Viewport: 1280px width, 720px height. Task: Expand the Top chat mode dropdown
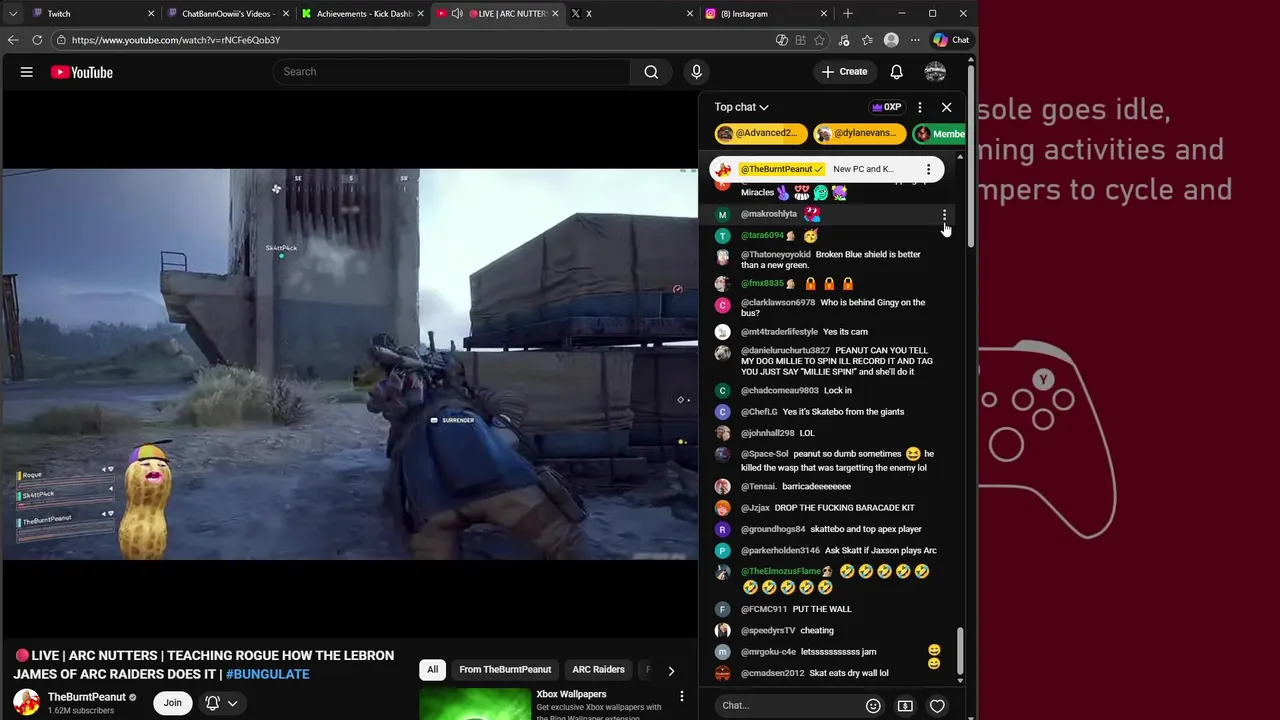pyautogui.click(x=741, y=107)
